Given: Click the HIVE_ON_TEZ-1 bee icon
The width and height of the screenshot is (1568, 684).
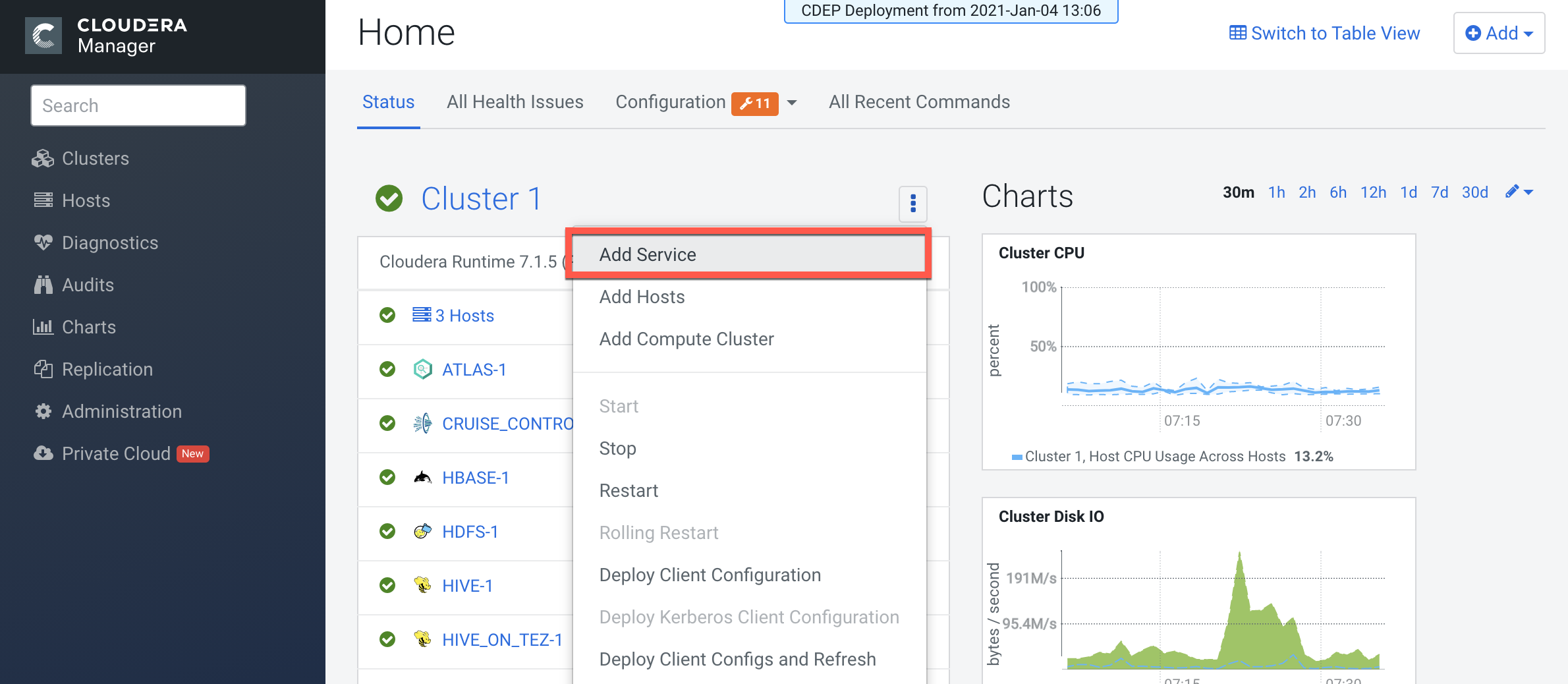Looking at the screenshot, I should [x=423, y=639].
